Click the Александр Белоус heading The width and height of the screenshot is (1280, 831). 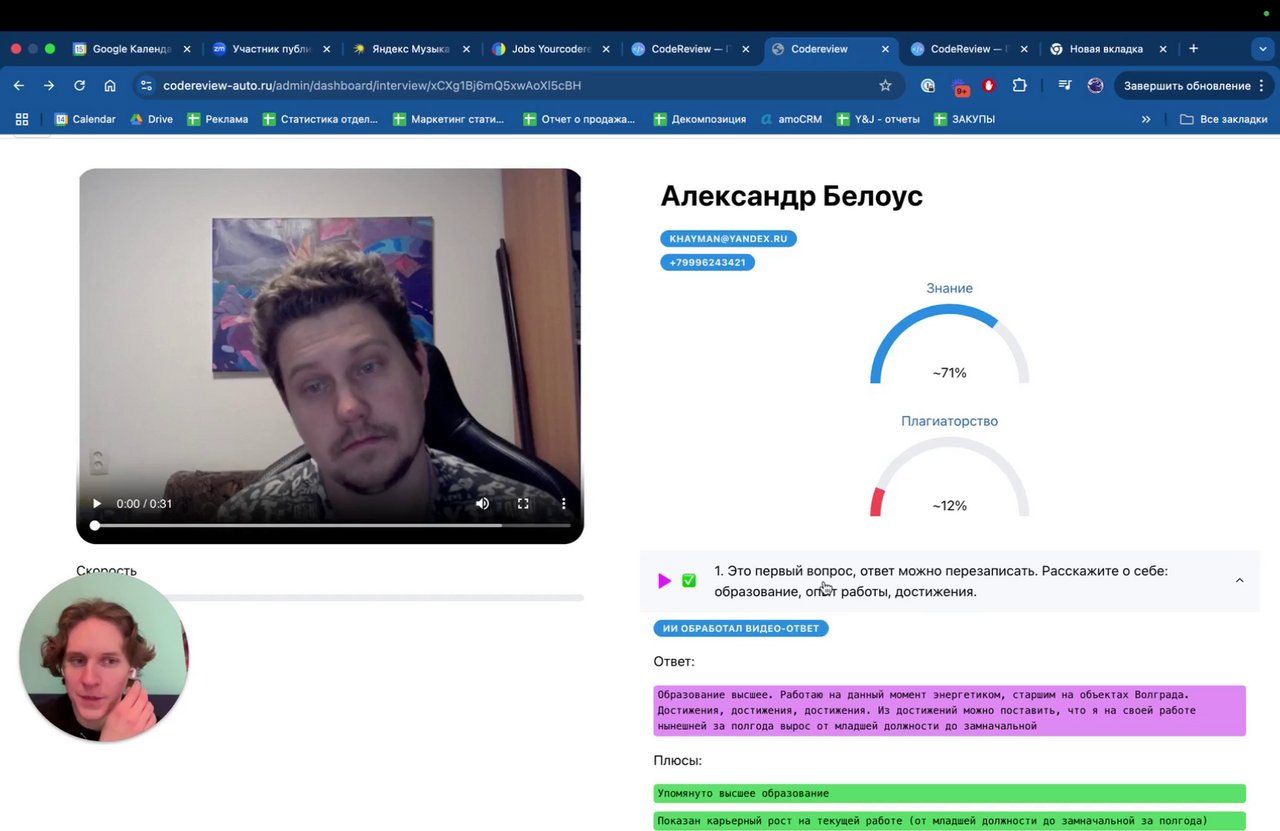click(791, 196)
